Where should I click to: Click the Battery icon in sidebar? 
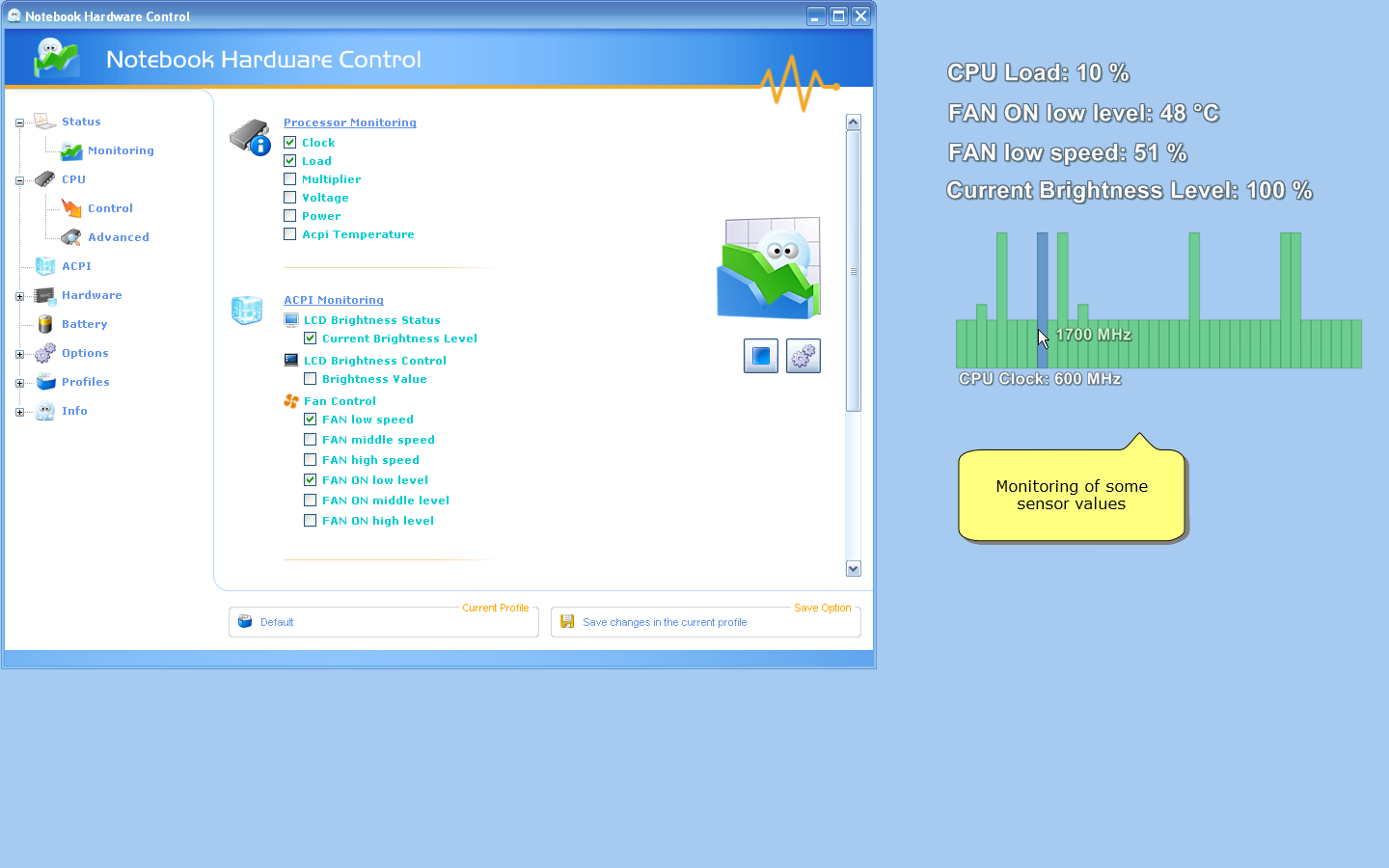tap(45, 324)
